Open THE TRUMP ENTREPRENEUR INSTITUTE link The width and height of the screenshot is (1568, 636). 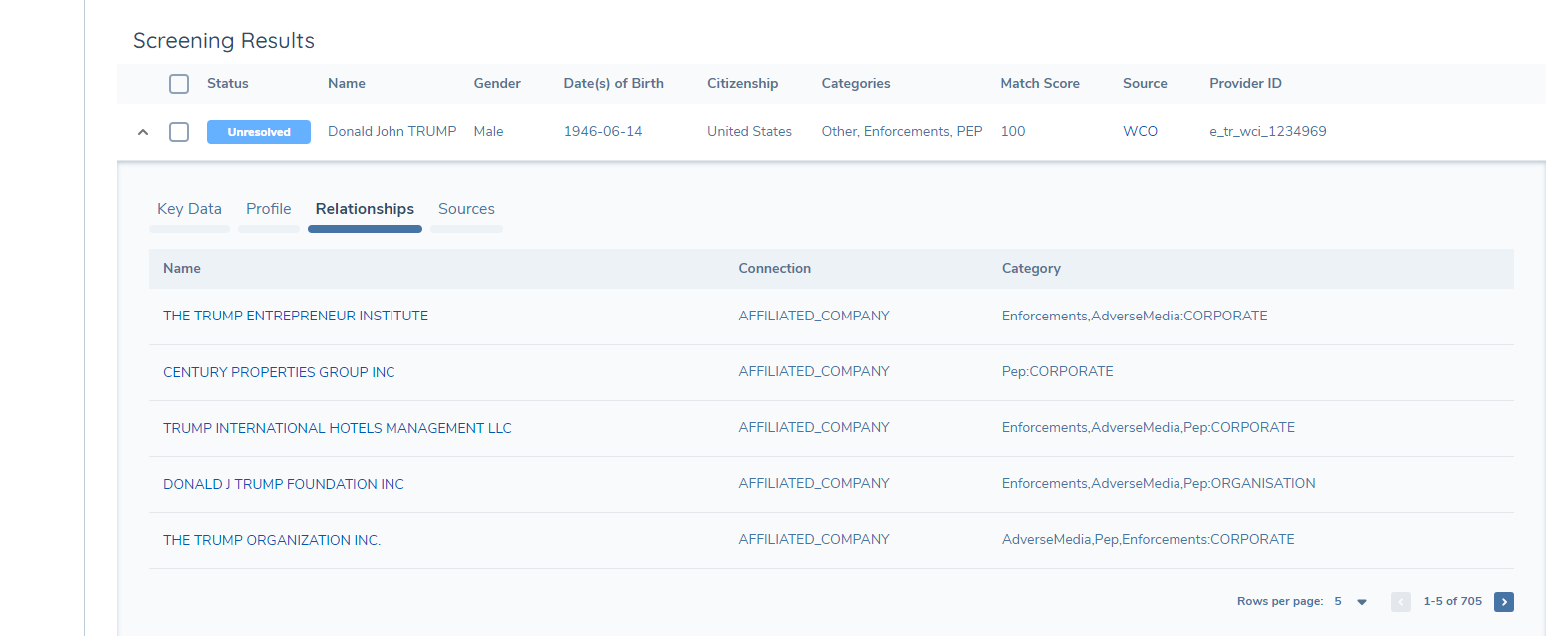coord(295,316)
